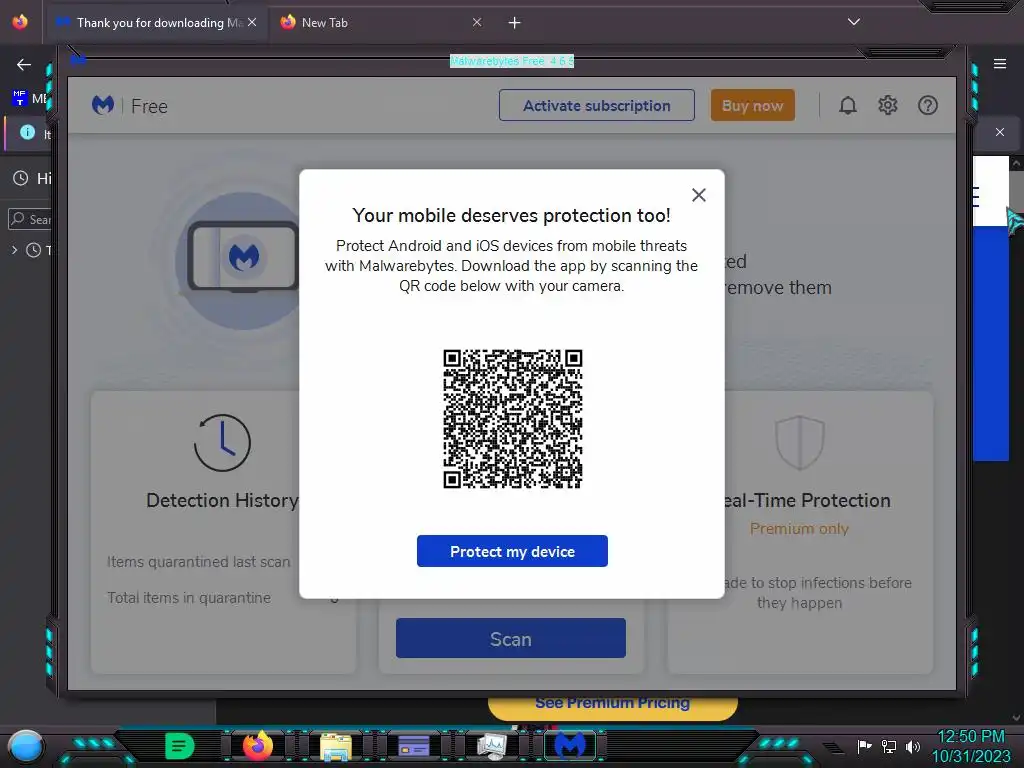Click the Malwarebytes taskbar icon
Viewport: 1024px width, 768px height.
pyautogui.click(x=569, y=746)
